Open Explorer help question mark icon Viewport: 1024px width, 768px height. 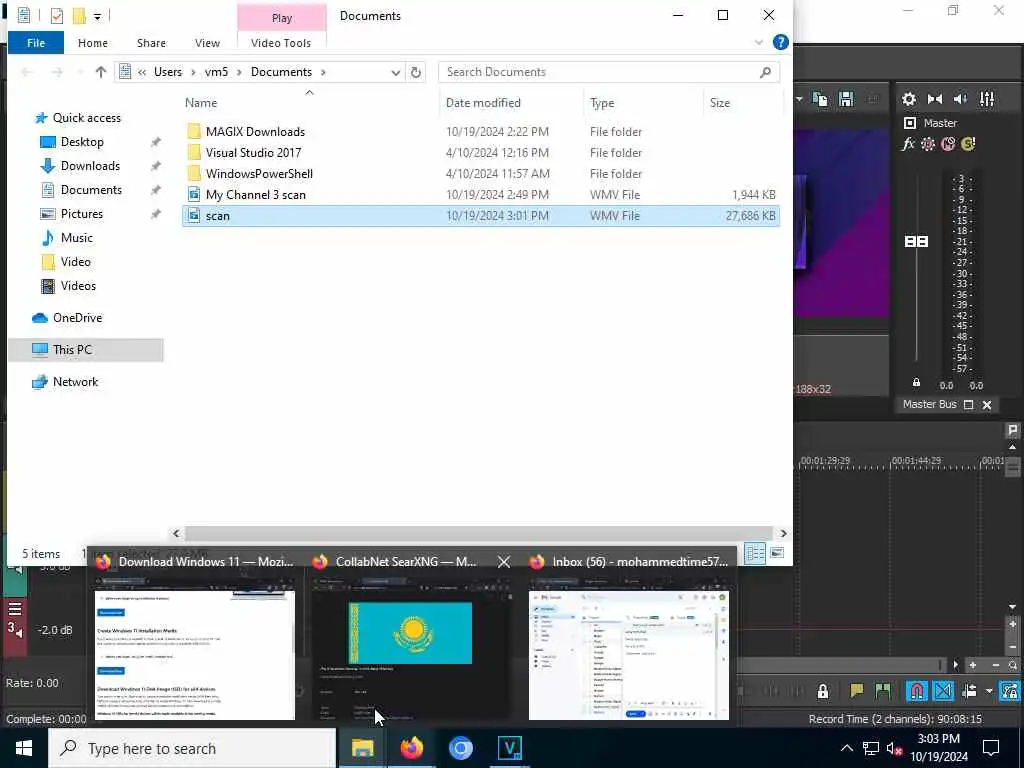pyautogui.click(x=780, y=42)
